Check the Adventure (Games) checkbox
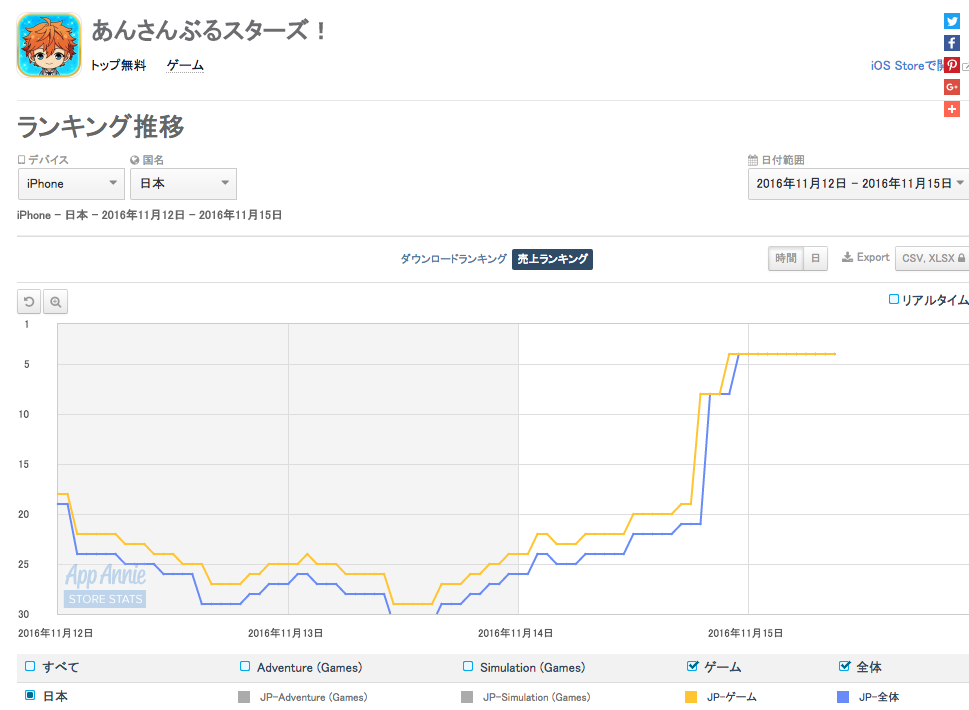Image resolution: width=969 pixels, height=710 pixels. (x=245, y=666)
